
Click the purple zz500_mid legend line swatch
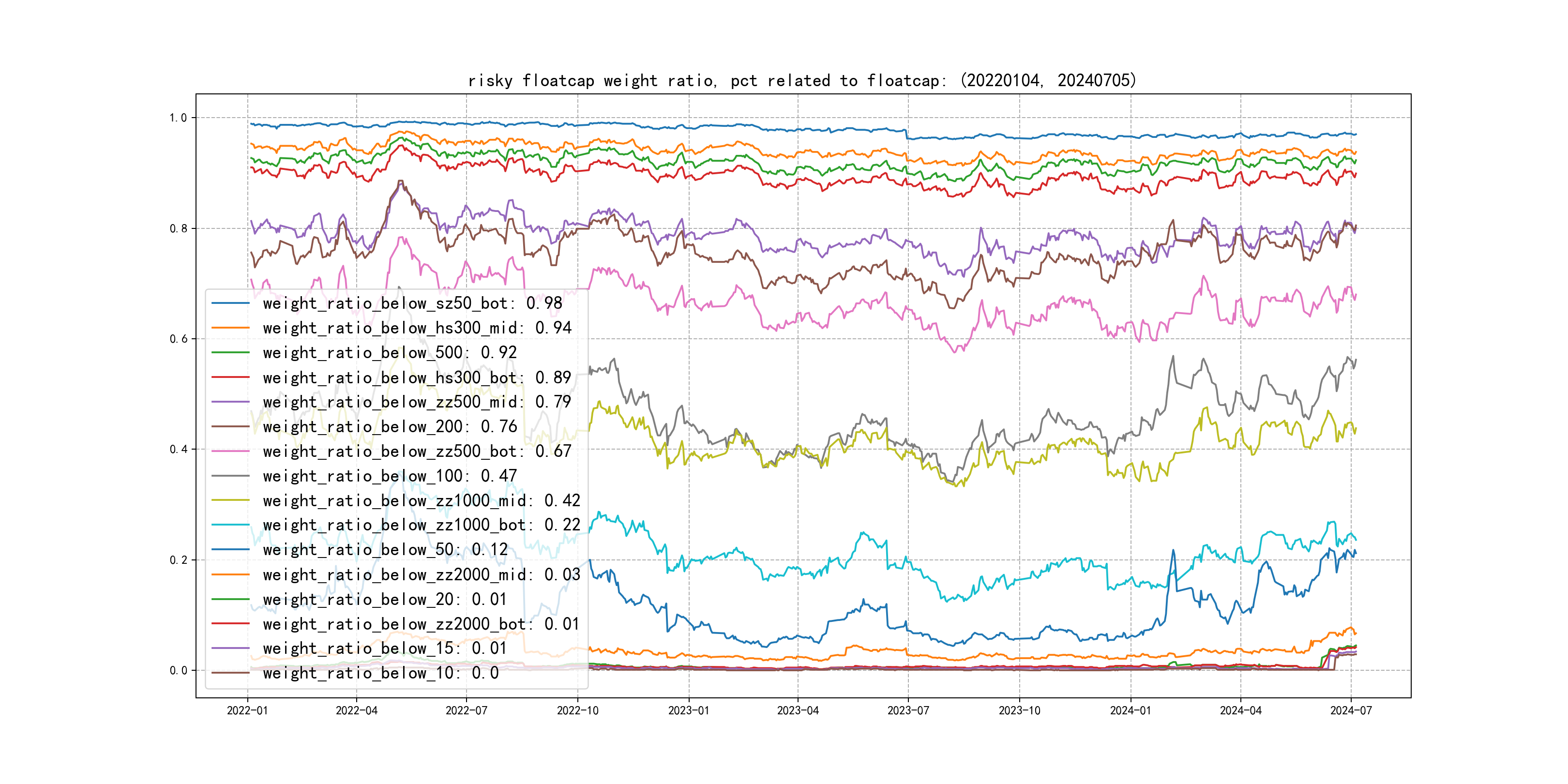coord(230,402)
